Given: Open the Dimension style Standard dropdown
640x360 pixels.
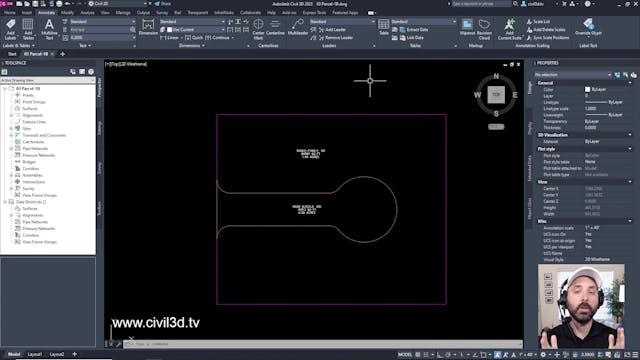Looking at the screenshot, I should point(191,22).
